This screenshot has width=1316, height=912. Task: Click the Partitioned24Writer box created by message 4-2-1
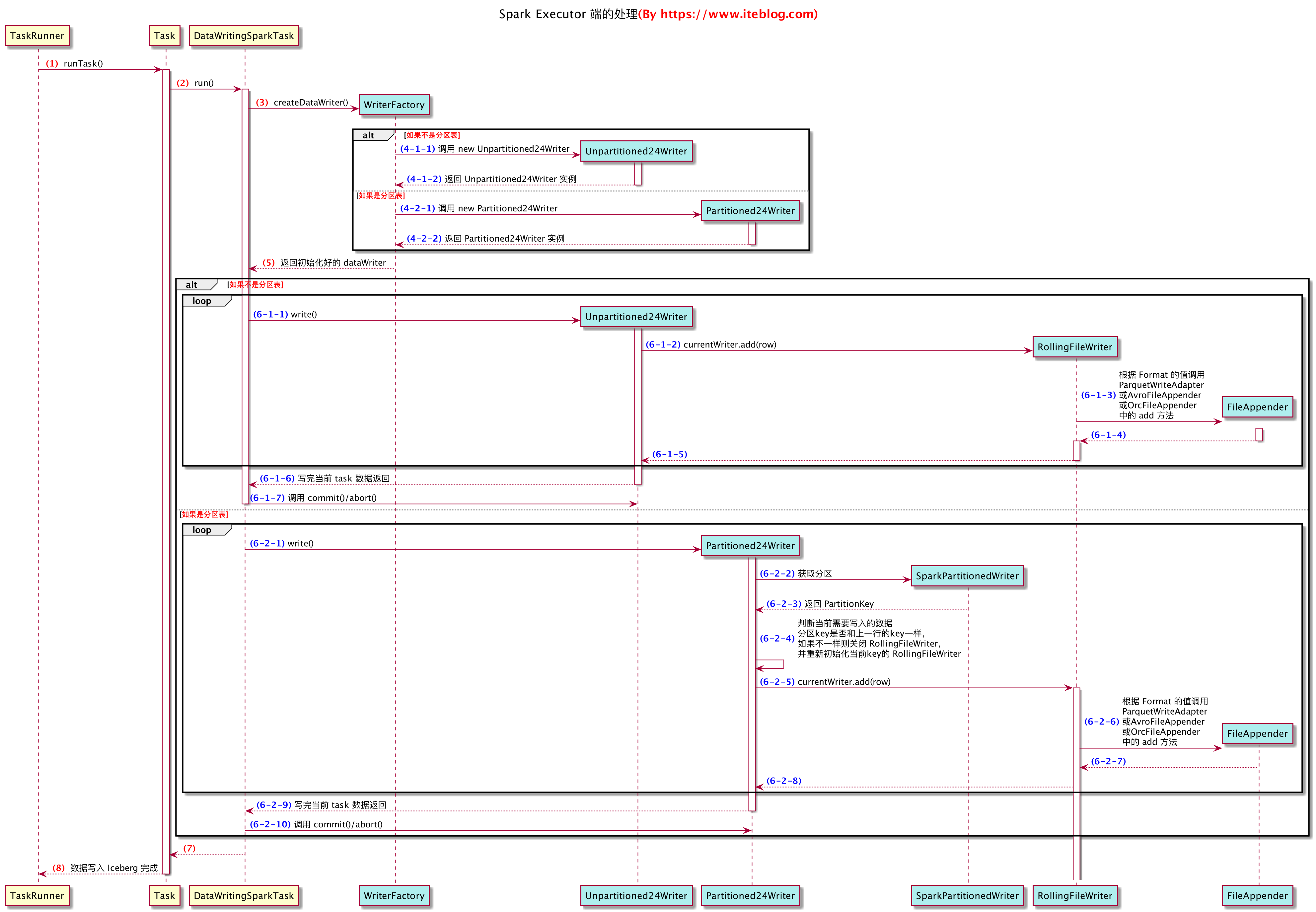750,210
